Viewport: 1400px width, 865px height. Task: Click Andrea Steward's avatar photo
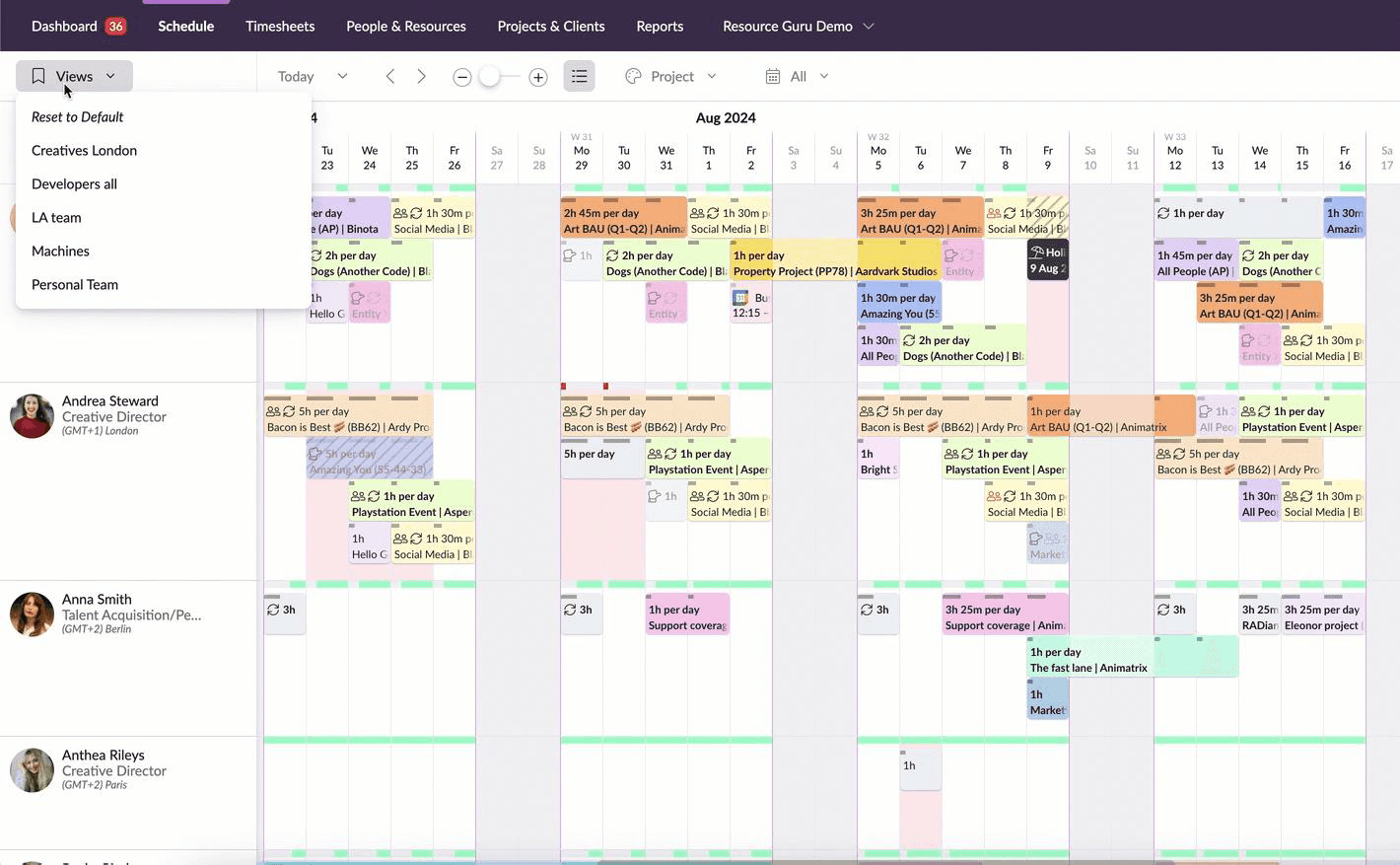point(32,416)
